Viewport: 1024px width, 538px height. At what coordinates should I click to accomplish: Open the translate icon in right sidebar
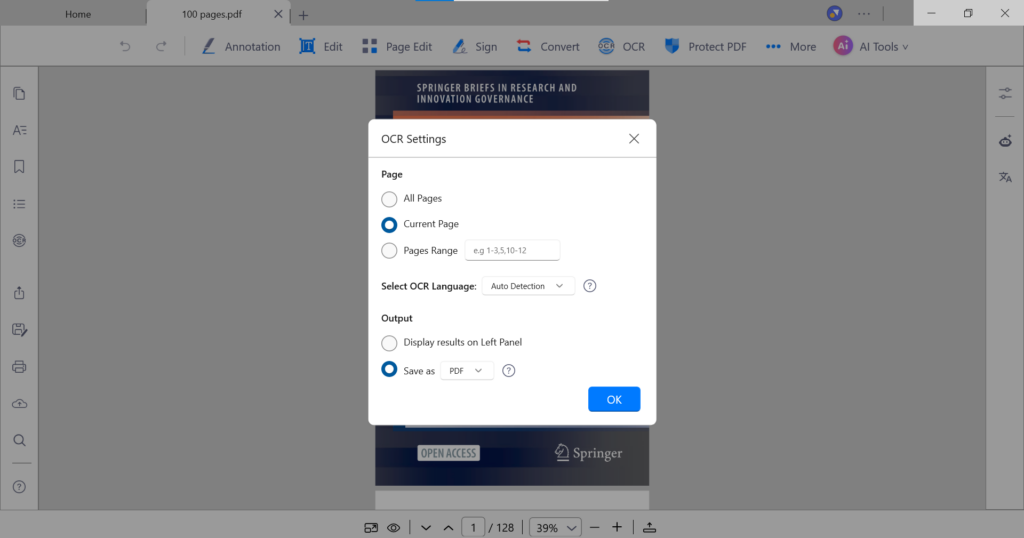click(x=1005, y=177)
